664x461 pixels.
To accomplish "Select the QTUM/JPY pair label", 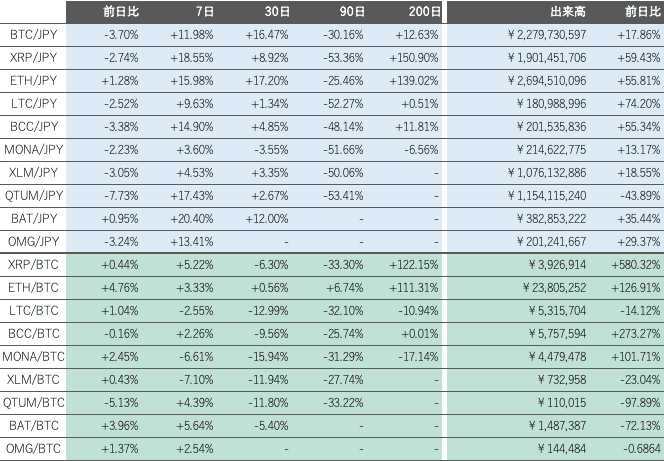I will pyautogui.click(x=33, y=195).
